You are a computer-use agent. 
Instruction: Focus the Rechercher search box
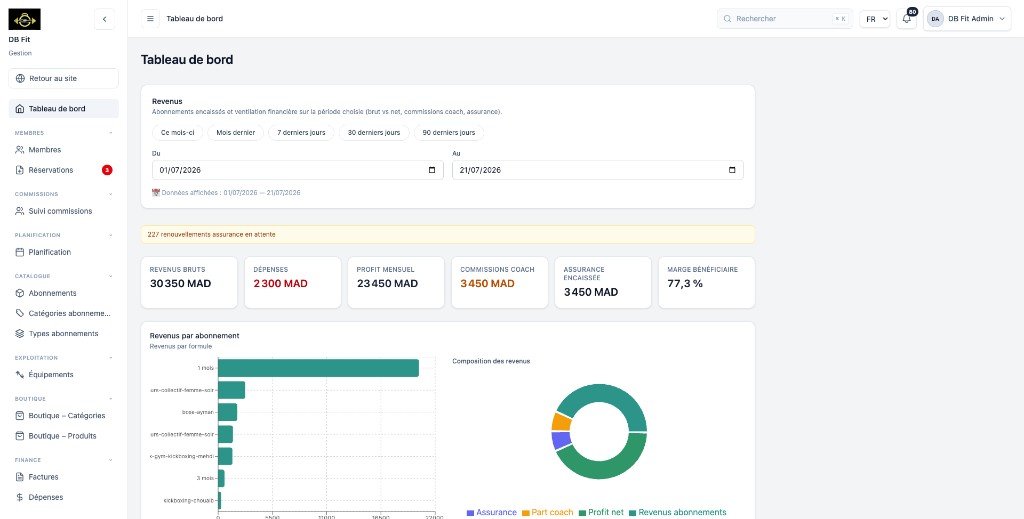784,19
